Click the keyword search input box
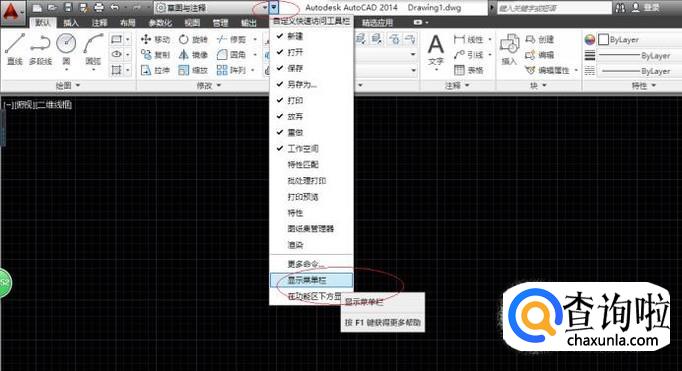This screenshot has height=371, width=682. (554, 8)
